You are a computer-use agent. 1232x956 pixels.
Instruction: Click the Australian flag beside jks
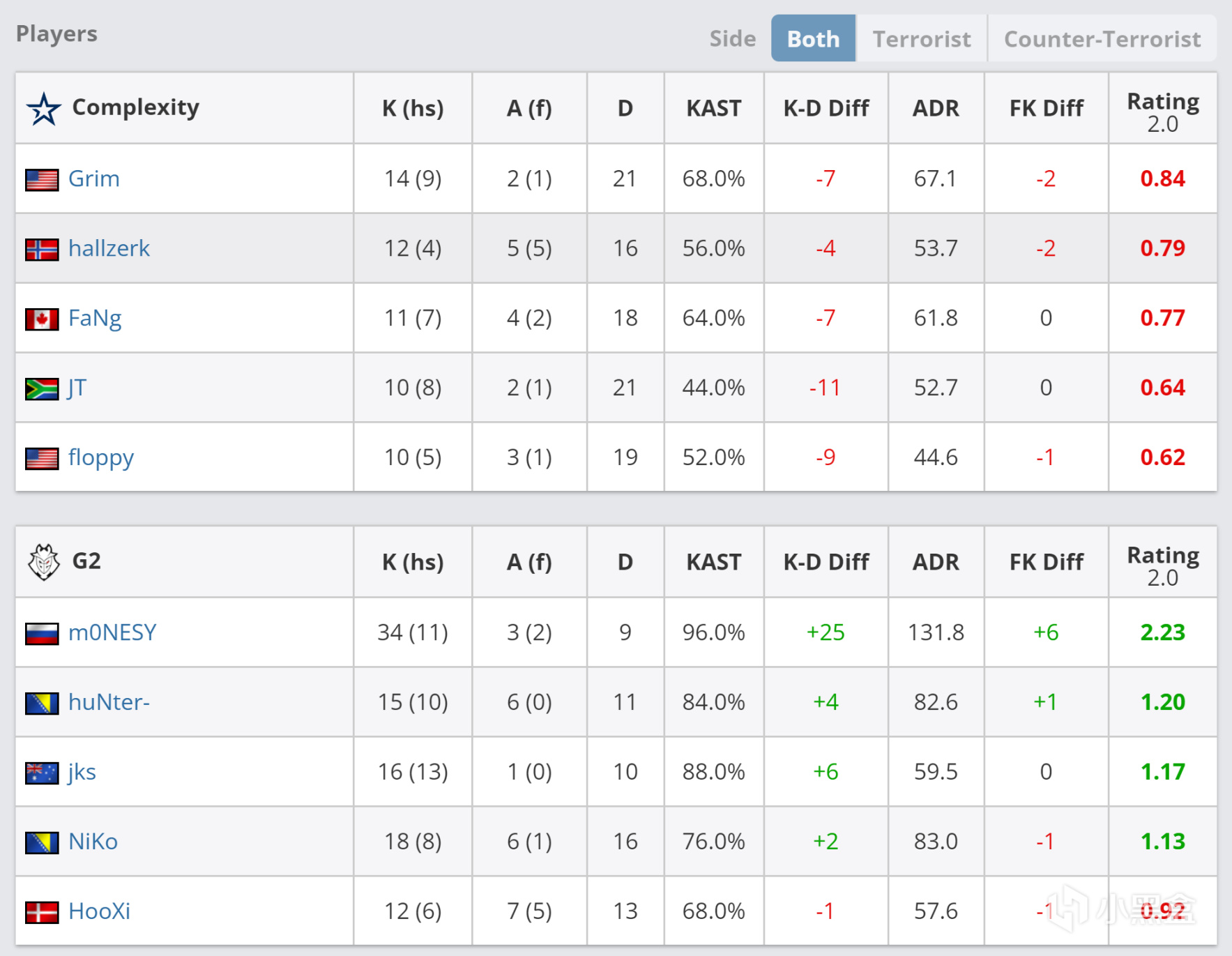(x=40, y=772)
